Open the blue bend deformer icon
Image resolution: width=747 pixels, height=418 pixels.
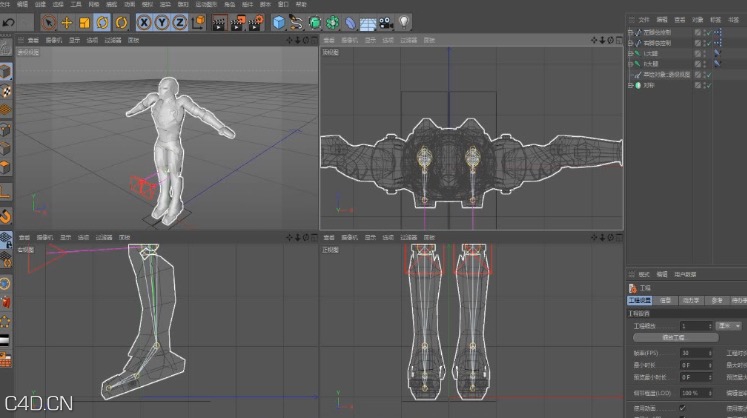pos(350,22)
